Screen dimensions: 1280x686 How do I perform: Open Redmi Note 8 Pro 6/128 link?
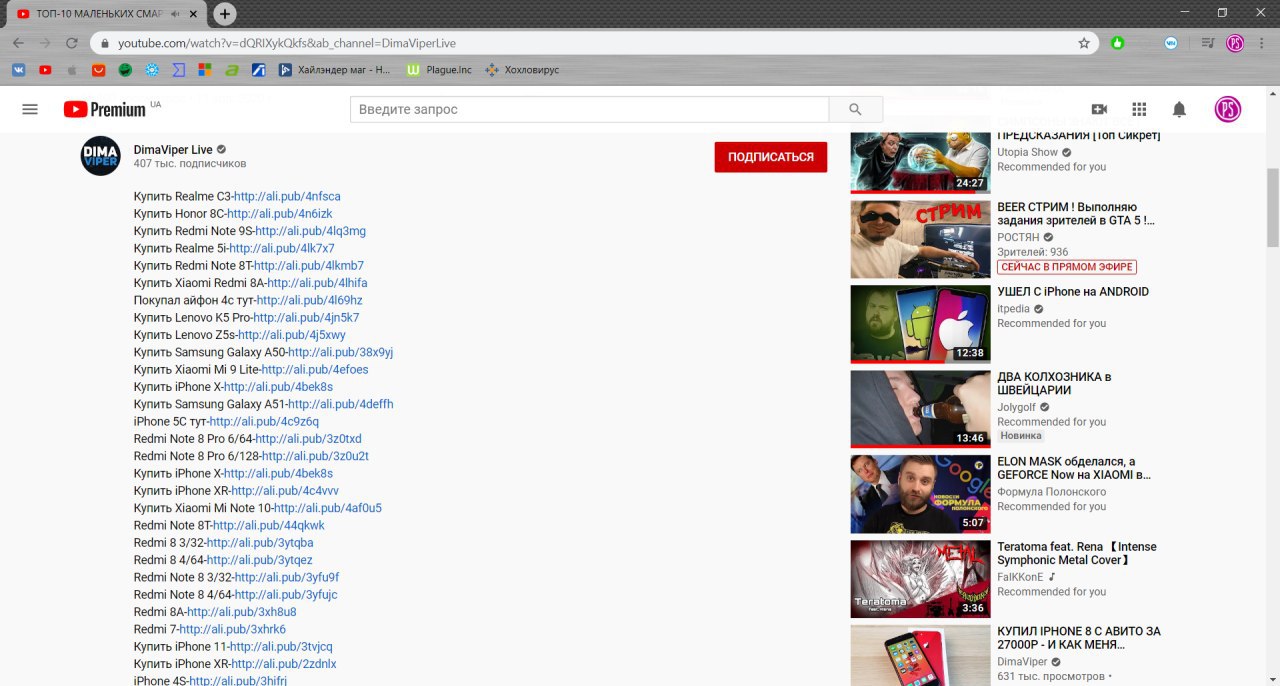pyautogui.click(x=315, y=456)
